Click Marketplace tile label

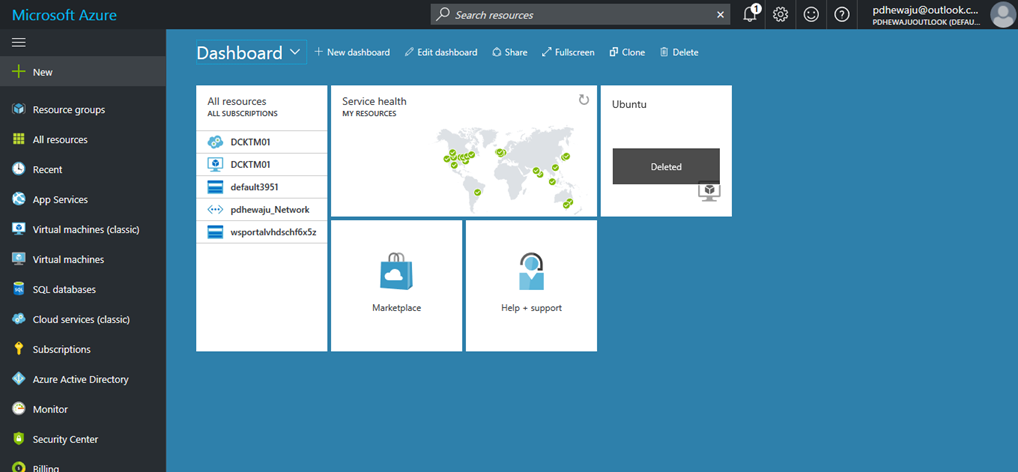tap(397, 308)
